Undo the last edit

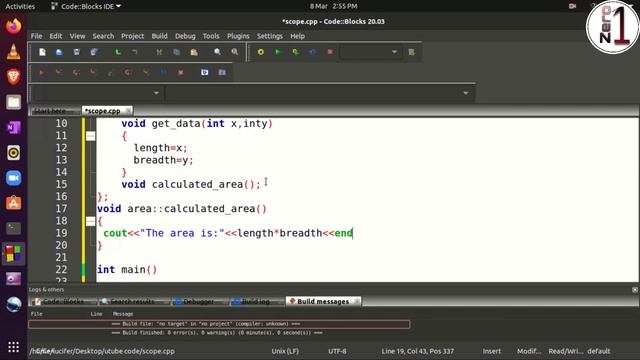(118, 52)
